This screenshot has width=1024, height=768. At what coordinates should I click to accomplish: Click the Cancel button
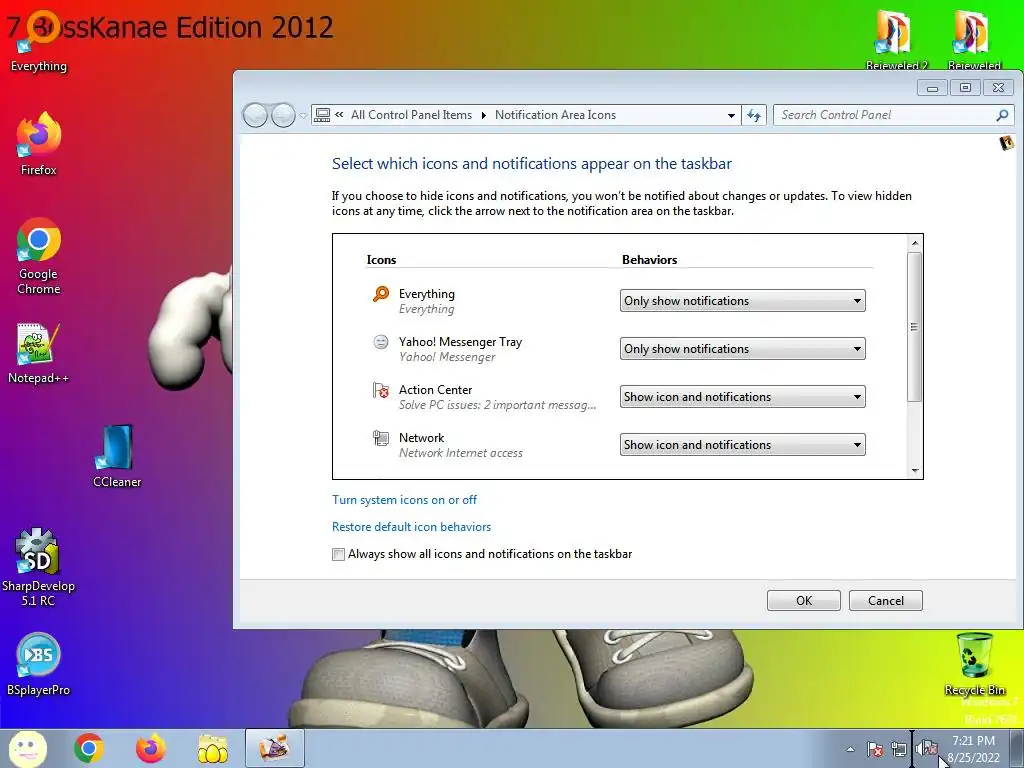pos(886,600)
